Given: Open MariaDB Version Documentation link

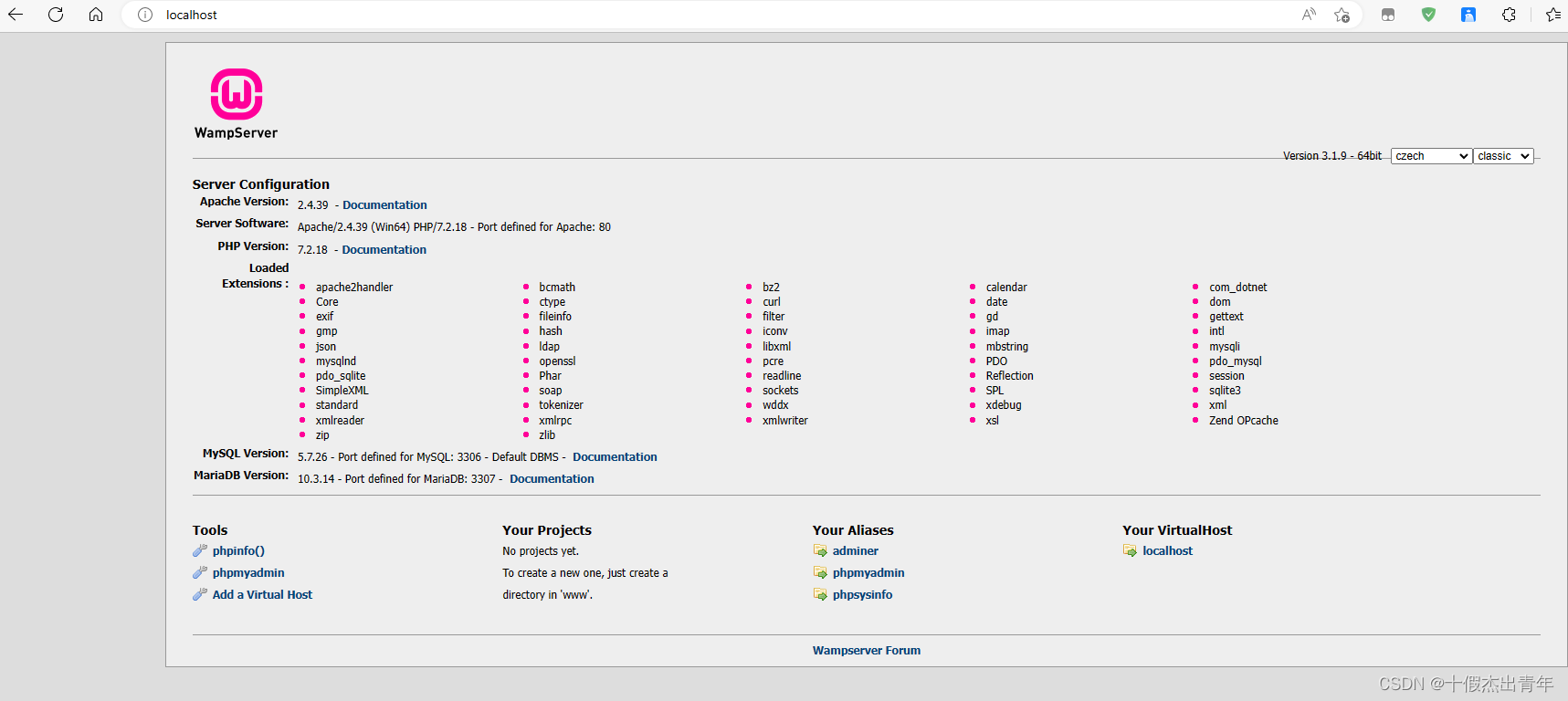Looking at the screenshot, I should tap(552, 479).
